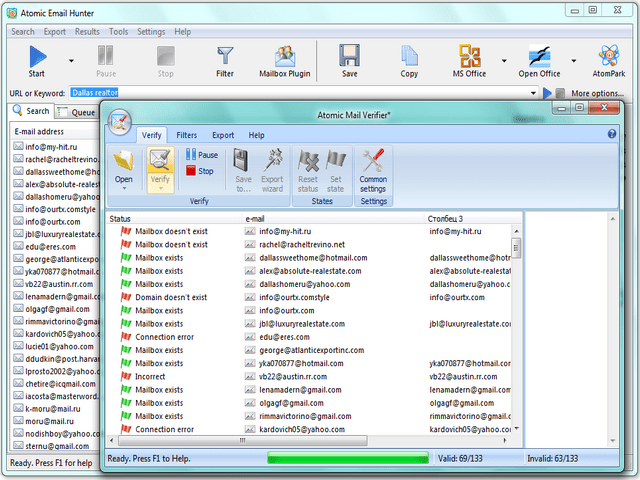Viewport: 640px width, 480px height.
Task: Click the Start search arrow icon
Action: pos(37,58)
